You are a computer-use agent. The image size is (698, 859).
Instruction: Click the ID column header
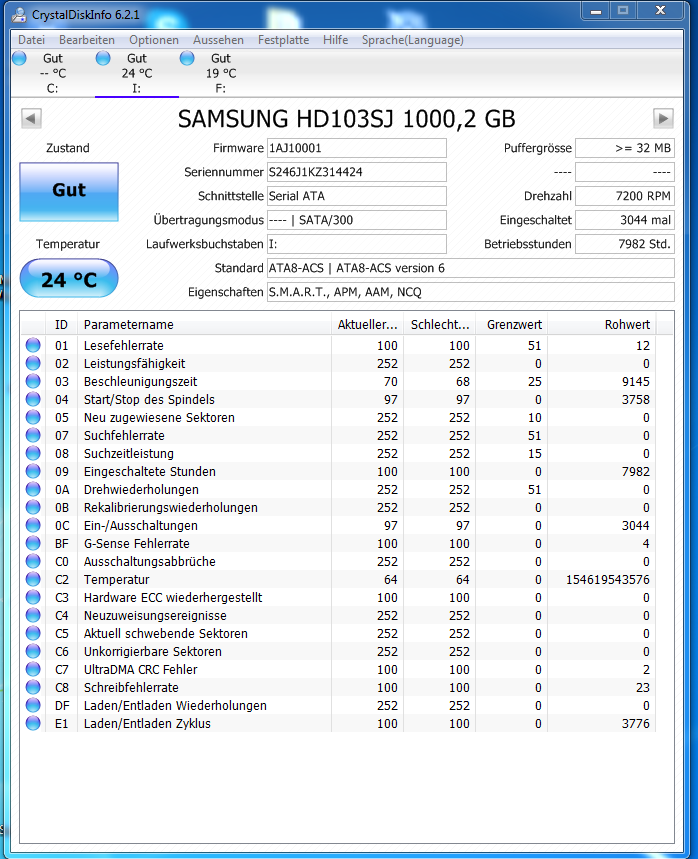[x=61, y=325]
